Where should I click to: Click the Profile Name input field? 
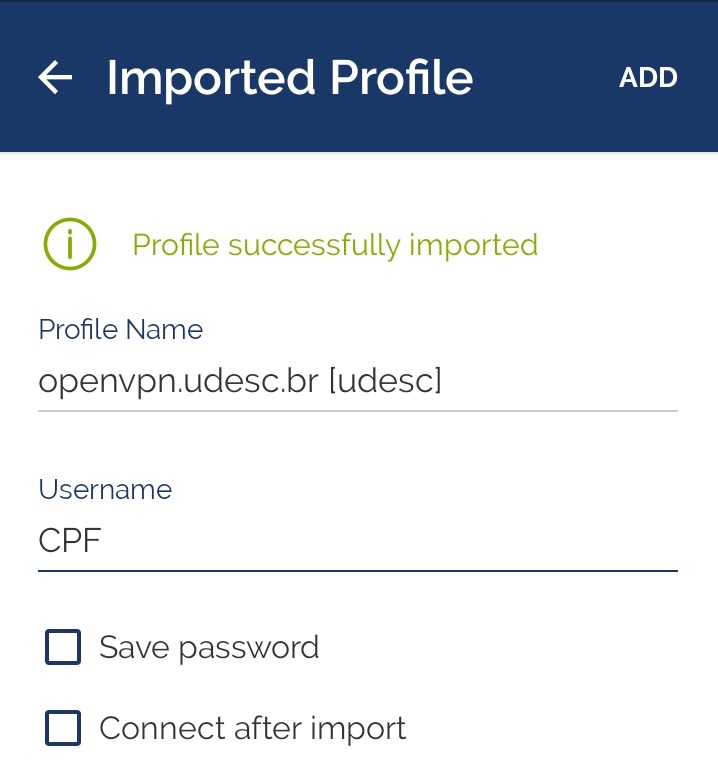pyautogui.click(x=357, y=381)
